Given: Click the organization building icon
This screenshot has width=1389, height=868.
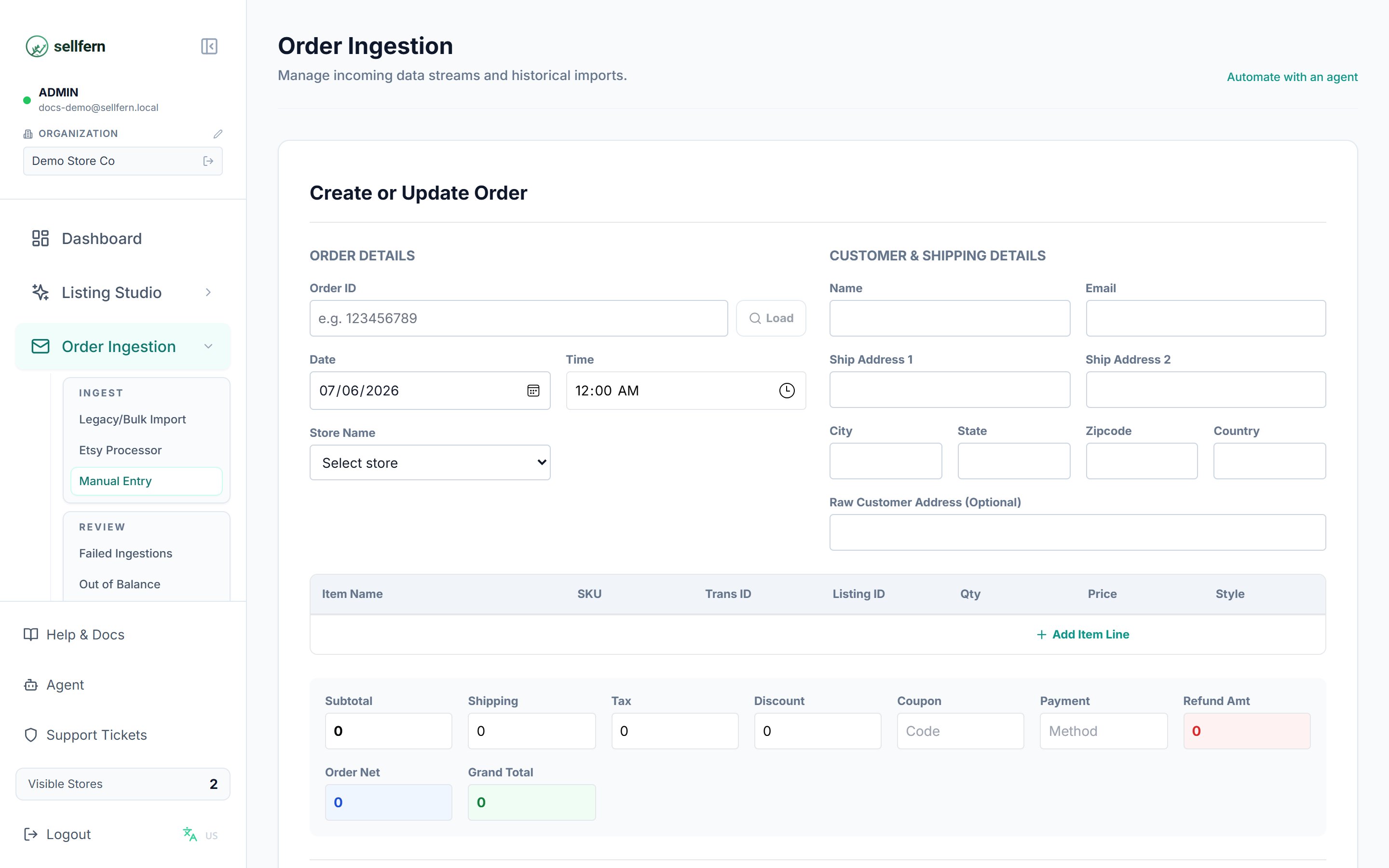Looking at the screenshot, I should click(x=27, y=134).
